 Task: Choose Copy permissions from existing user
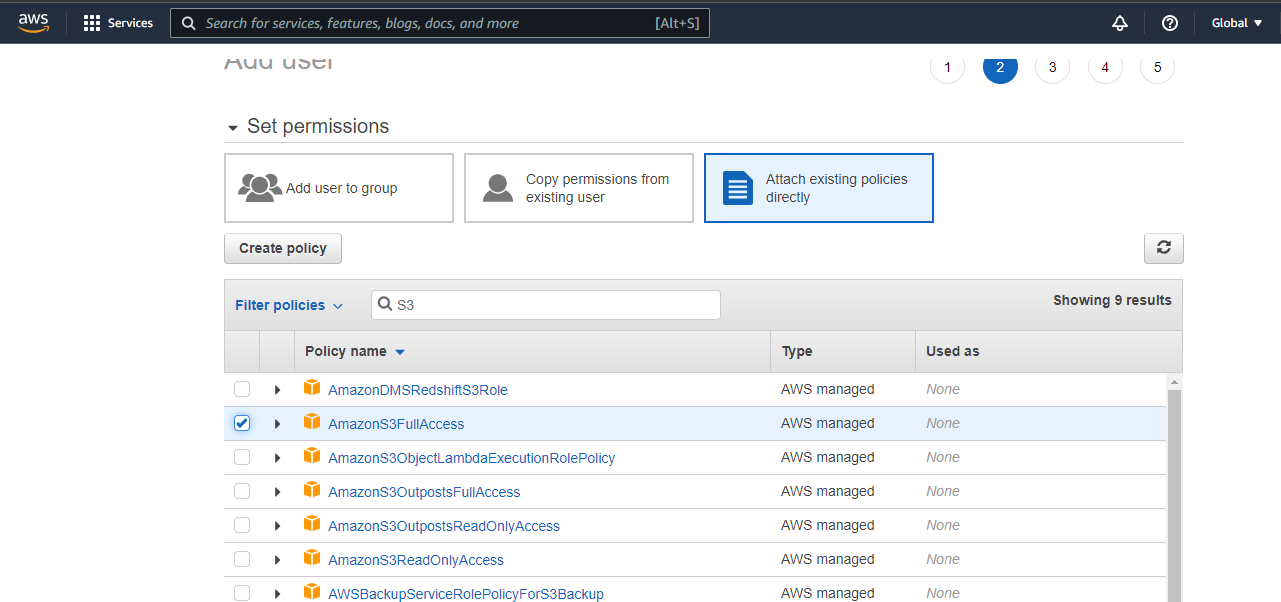tap(579, 188)
